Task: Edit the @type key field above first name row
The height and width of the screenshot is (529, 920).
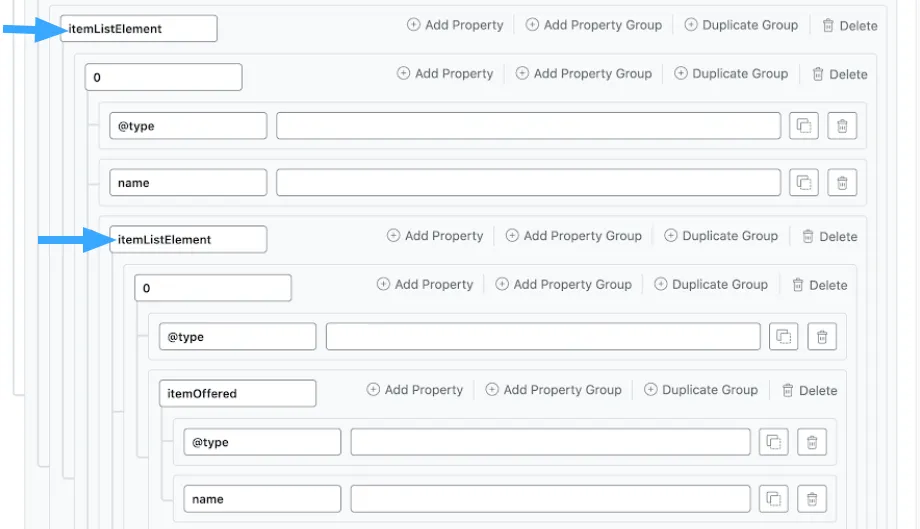Action: [x=188, y=126]
